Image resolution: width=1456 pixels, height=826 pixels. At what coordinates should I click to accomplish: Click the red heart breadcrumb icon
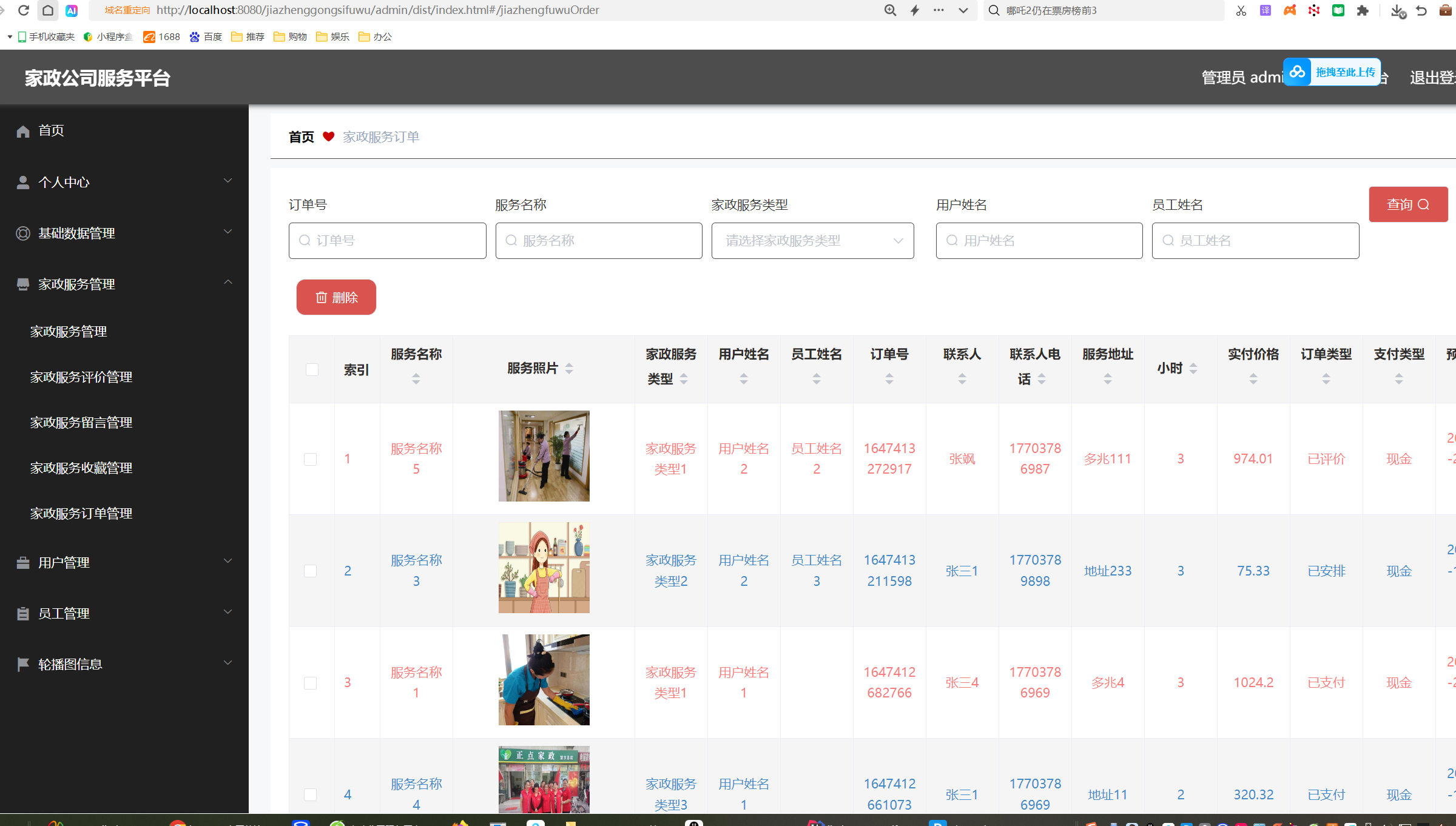328,136
